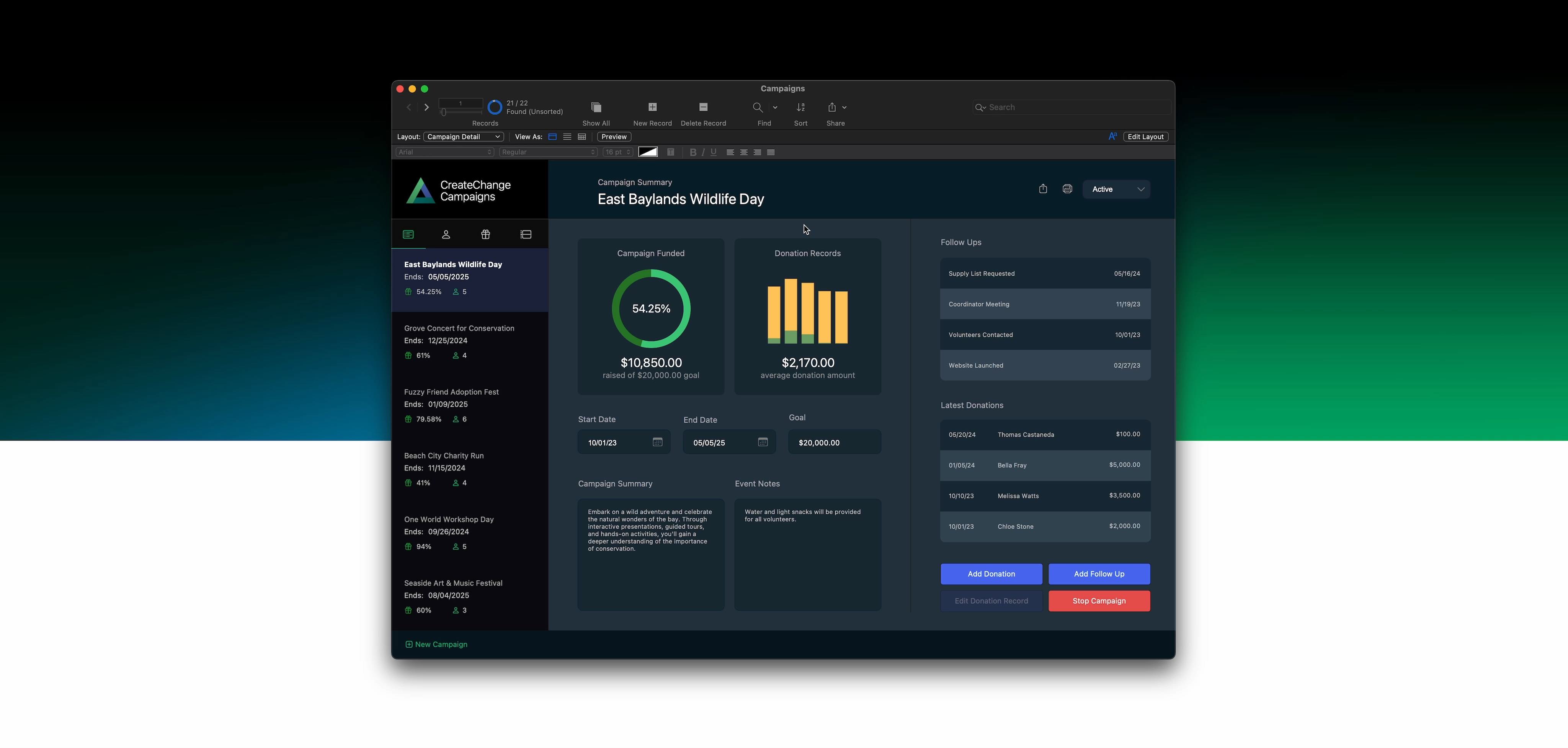Click the campaign share icon in header
Image resolution: width=1568 pixels, height=748 pixels.
(1043, 189)
